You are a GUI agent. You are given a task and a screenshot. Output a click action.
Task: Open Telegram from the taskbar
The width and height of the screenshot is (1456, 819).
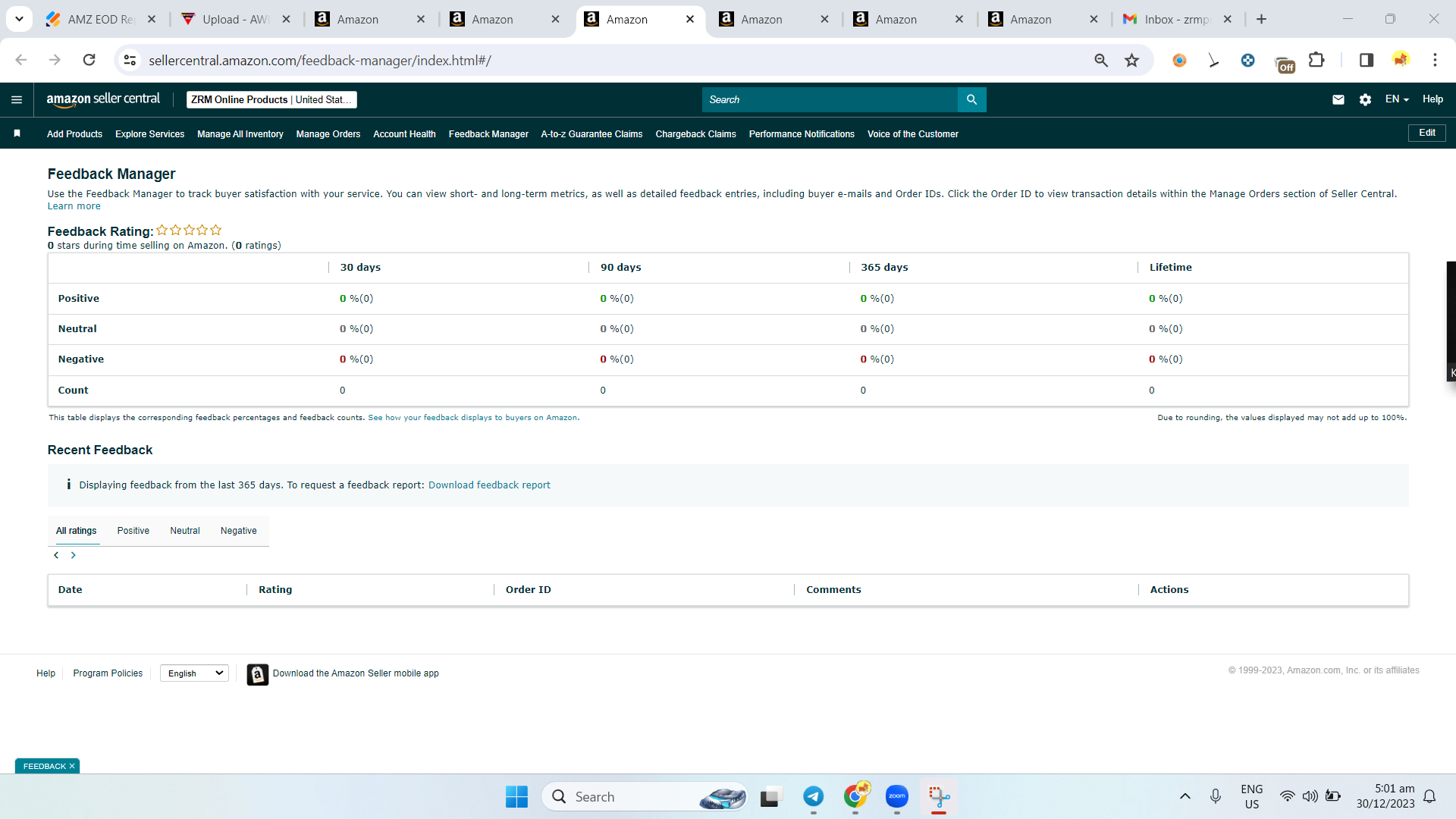814,796
